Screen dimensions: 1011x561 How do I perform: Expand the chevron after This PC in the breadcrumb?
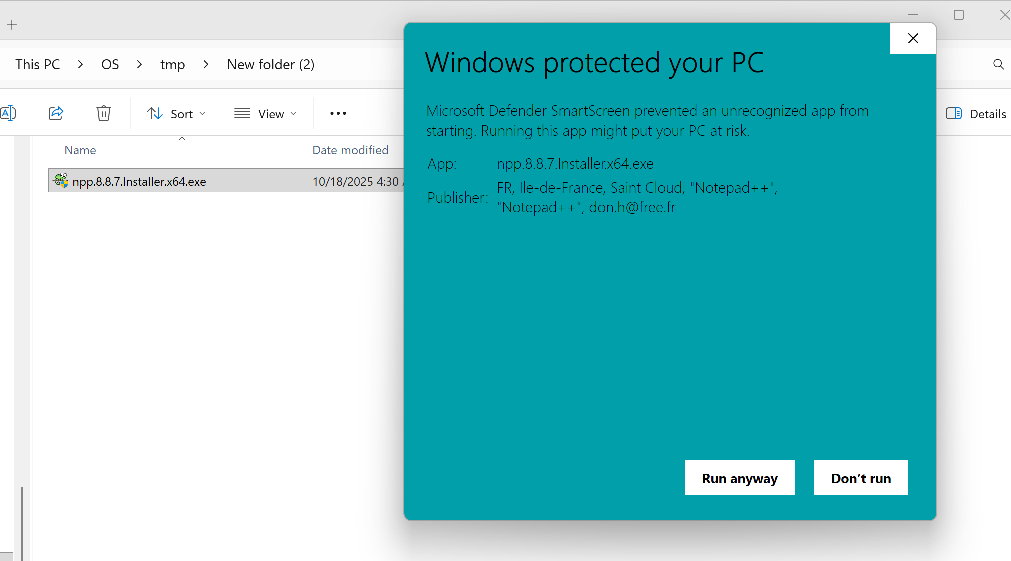(x=80, y=64)
